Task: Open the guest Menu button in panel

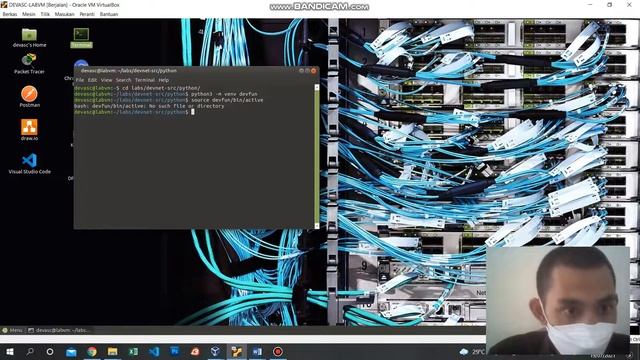Action: click(12, 330)
